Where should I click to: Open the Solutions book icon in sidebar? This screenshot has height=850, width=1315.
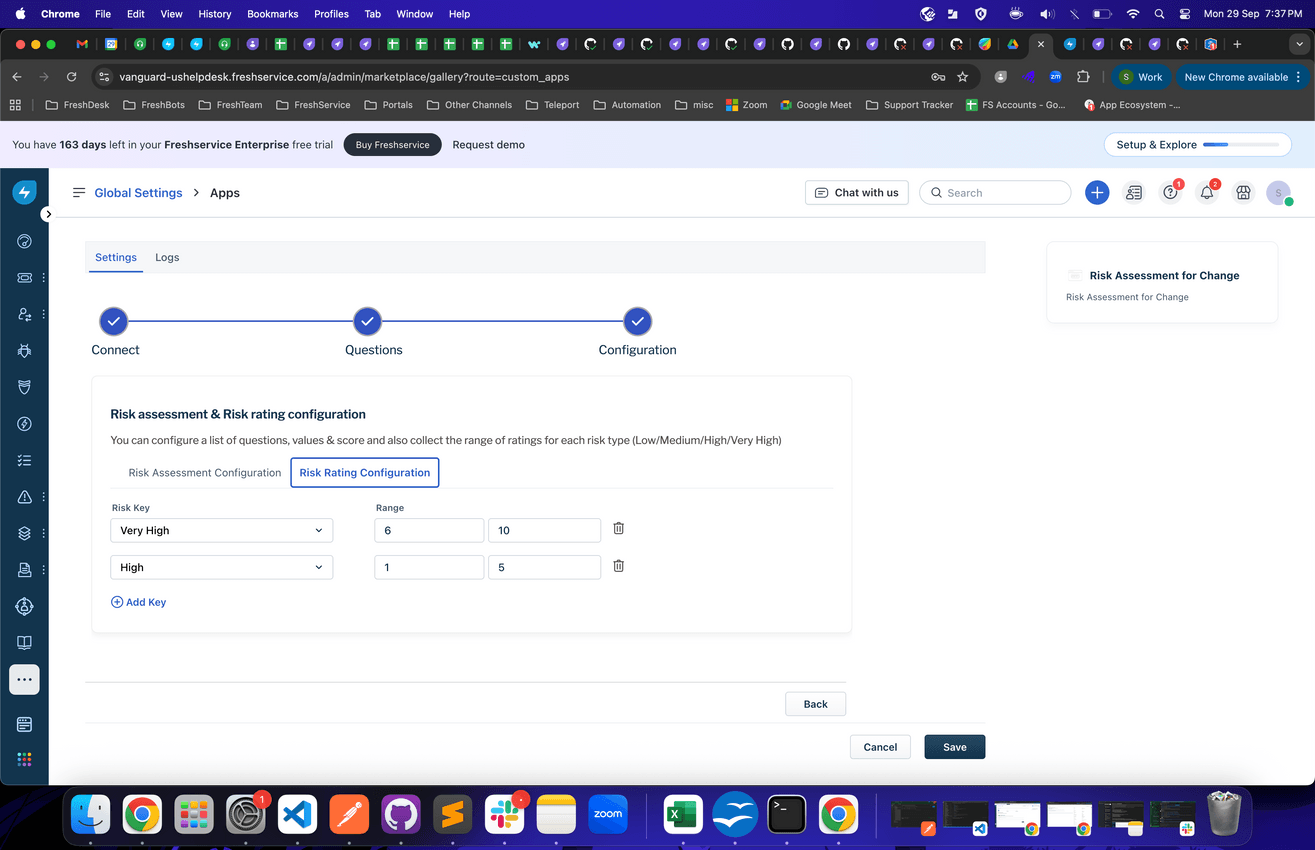(x=23, y=642)
